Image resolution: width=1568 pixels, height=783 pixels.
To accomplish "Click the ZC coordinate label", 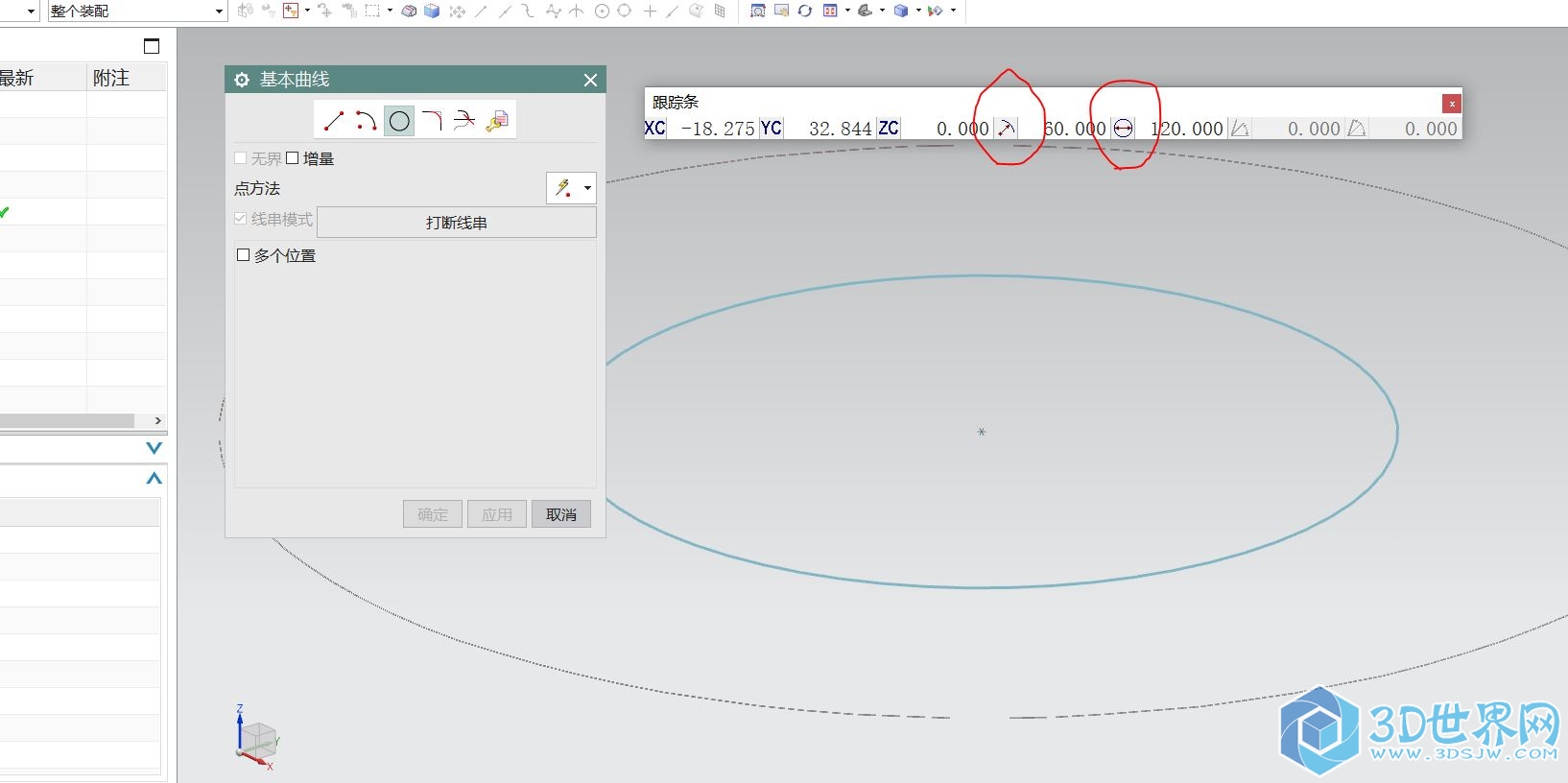I will click(889, 129).
